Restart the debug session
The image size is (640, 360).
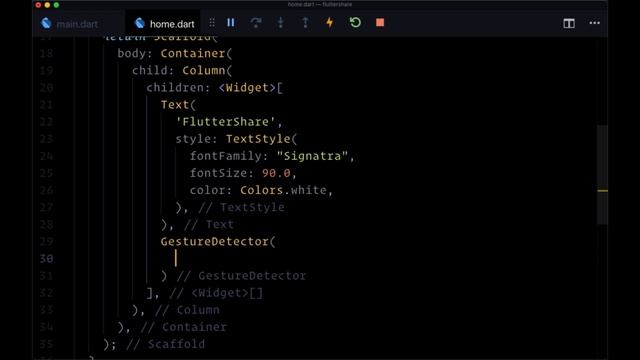(x=355, y=22)
